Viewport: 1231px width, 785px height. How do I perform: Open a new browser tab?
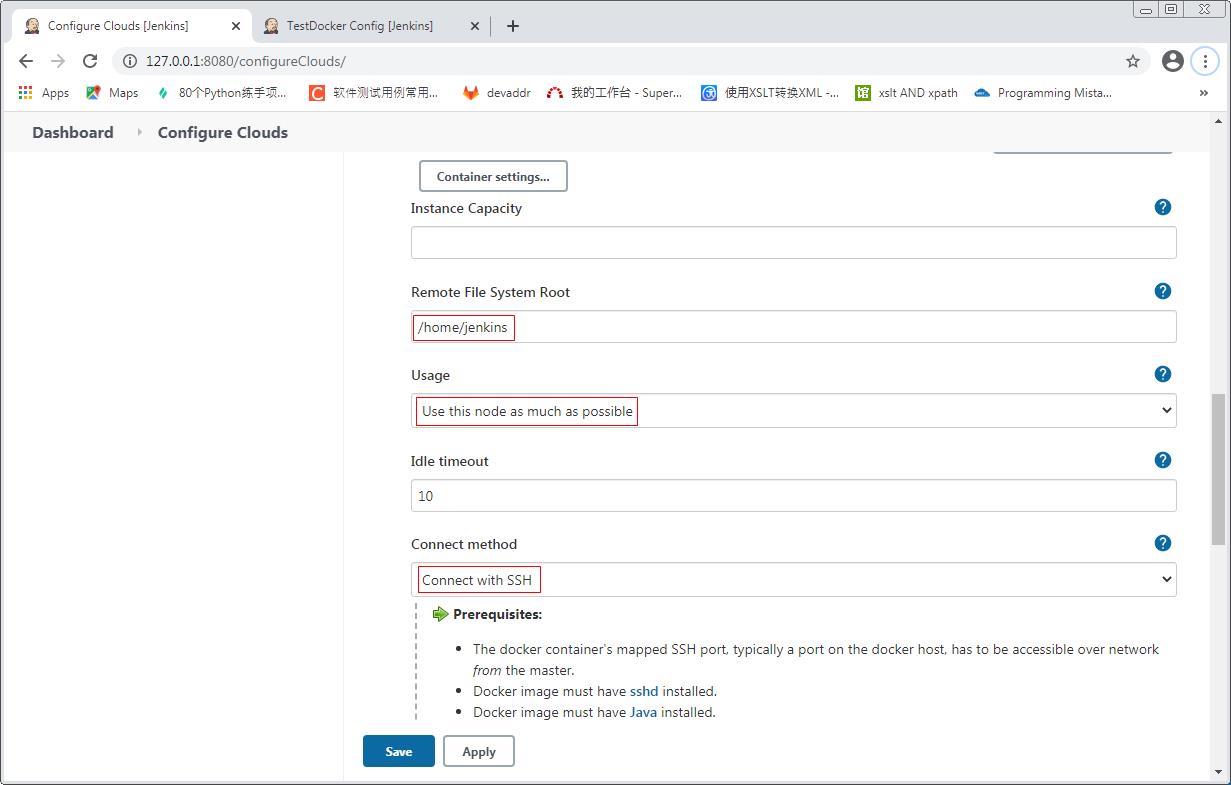pyautogui.click(x=513, y=26)
